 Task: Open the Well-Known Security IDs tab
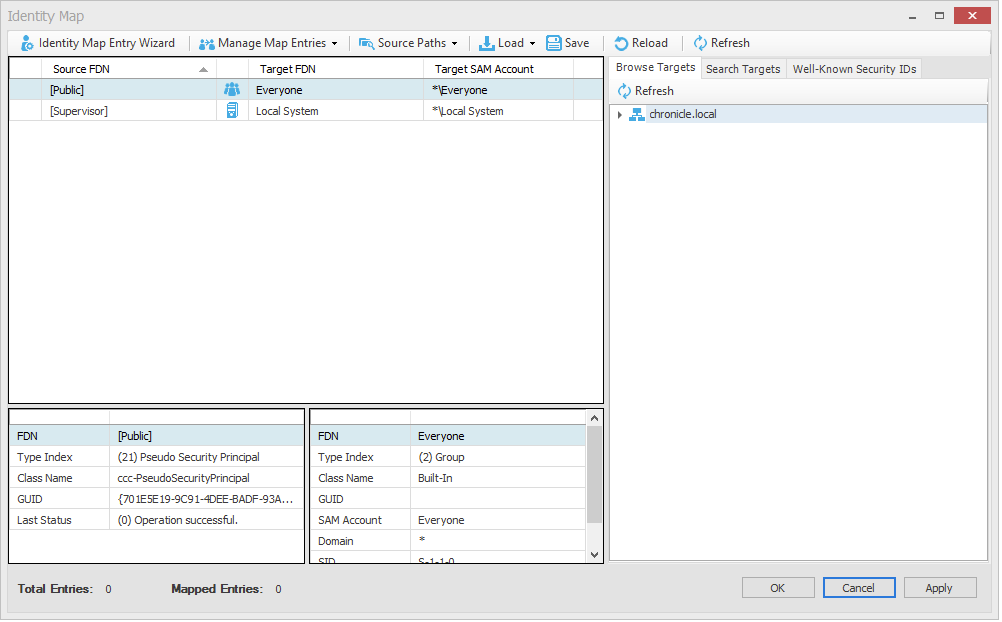point(854,69)
